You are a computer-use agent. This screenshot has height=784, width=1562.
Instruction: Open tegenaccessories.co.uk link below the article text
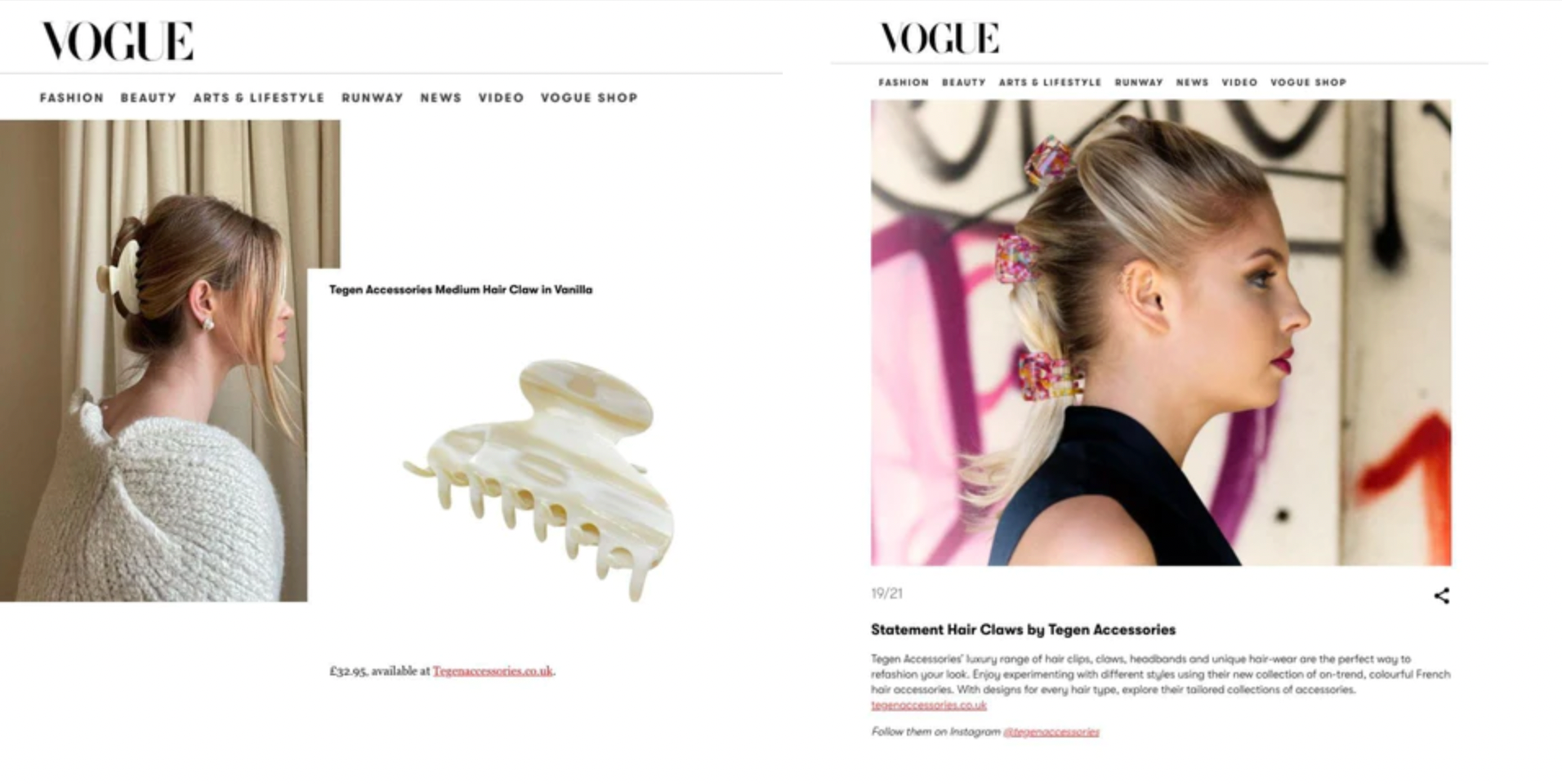[x=929, y=705]
